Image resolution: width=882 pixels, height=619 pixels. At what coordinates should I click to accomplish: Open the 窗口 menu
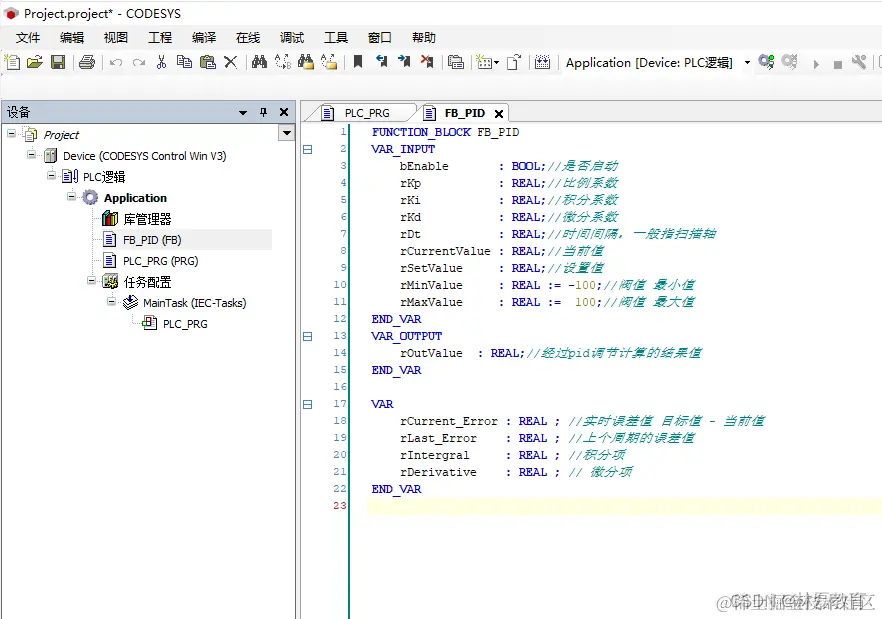380,38
